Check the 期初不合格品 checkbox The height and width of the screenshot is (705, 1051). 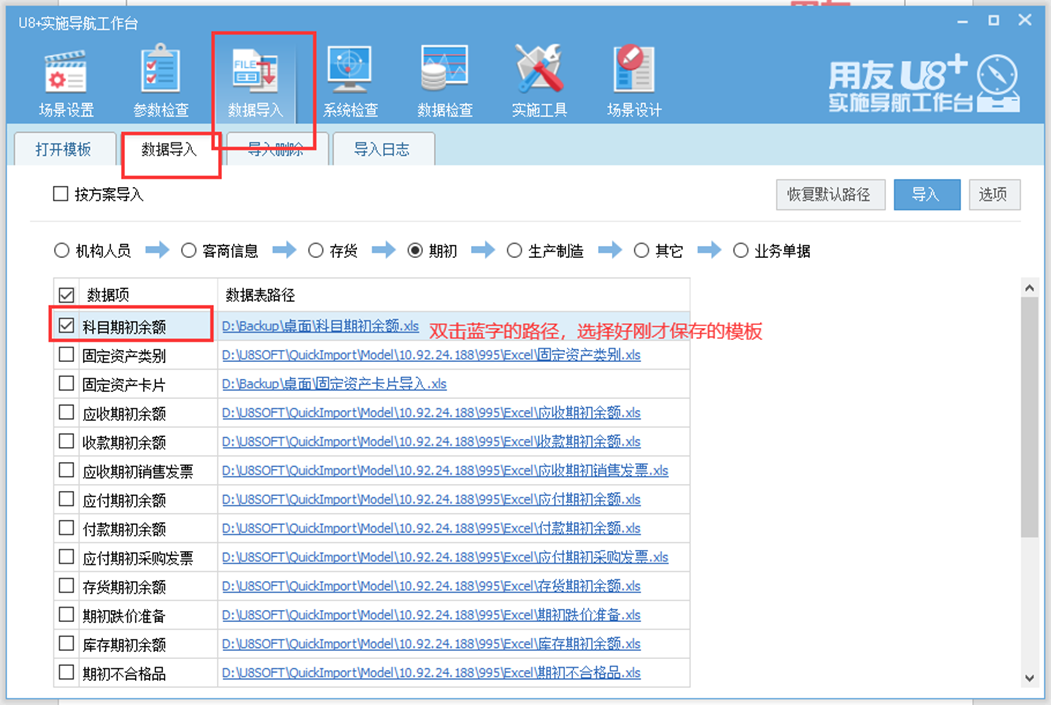coord(66,672)
